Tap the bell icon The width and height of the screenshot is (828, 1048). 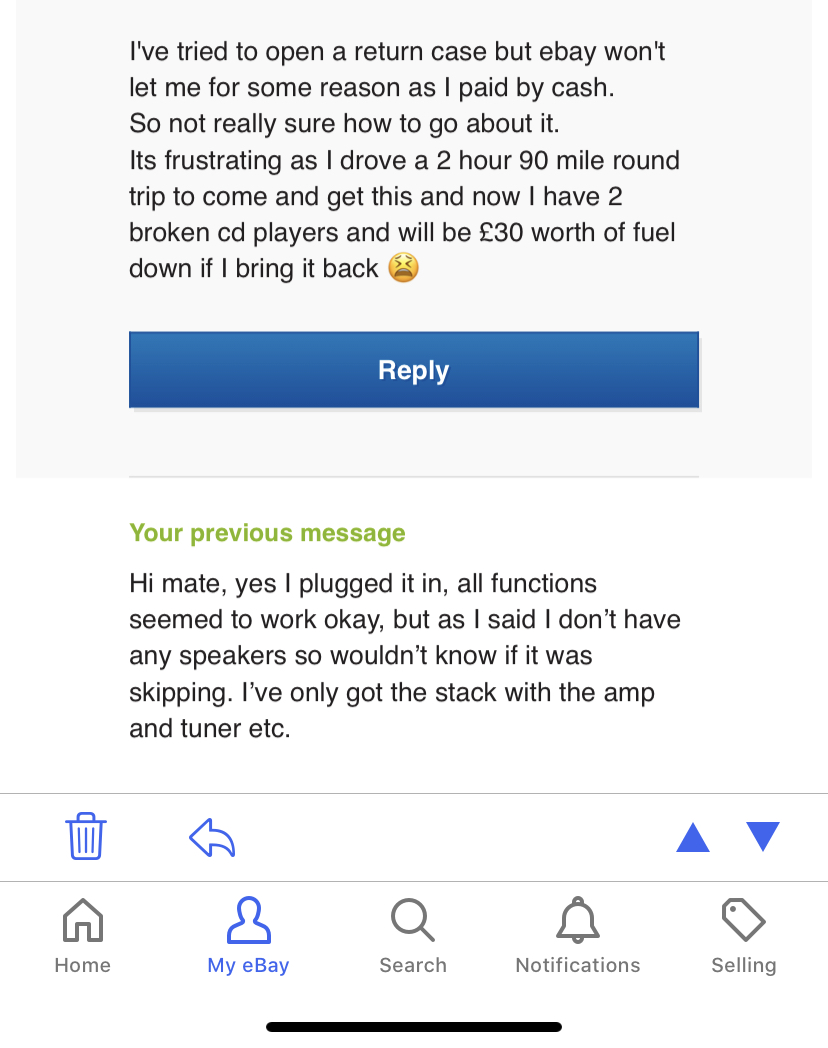coord(578,920)
